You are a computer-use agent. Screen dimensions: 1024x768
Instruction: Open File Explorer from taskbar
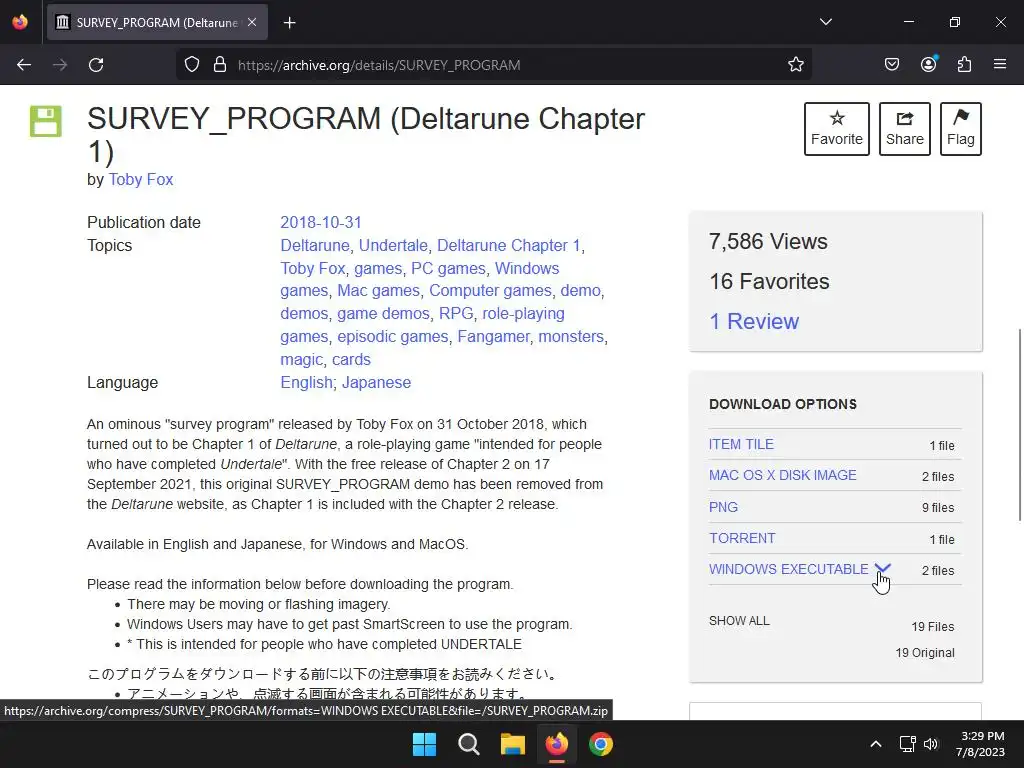513,744
